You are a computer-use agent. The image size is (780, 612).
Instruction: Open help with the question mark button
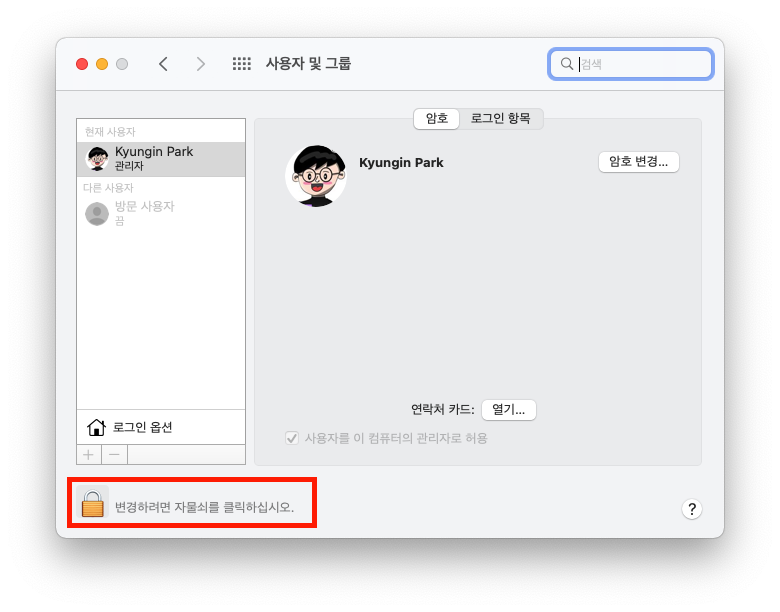coord(691,509)
